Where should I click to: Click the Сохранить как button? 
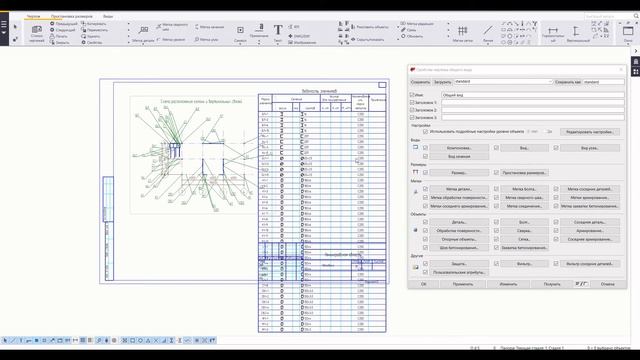[568, 82]
